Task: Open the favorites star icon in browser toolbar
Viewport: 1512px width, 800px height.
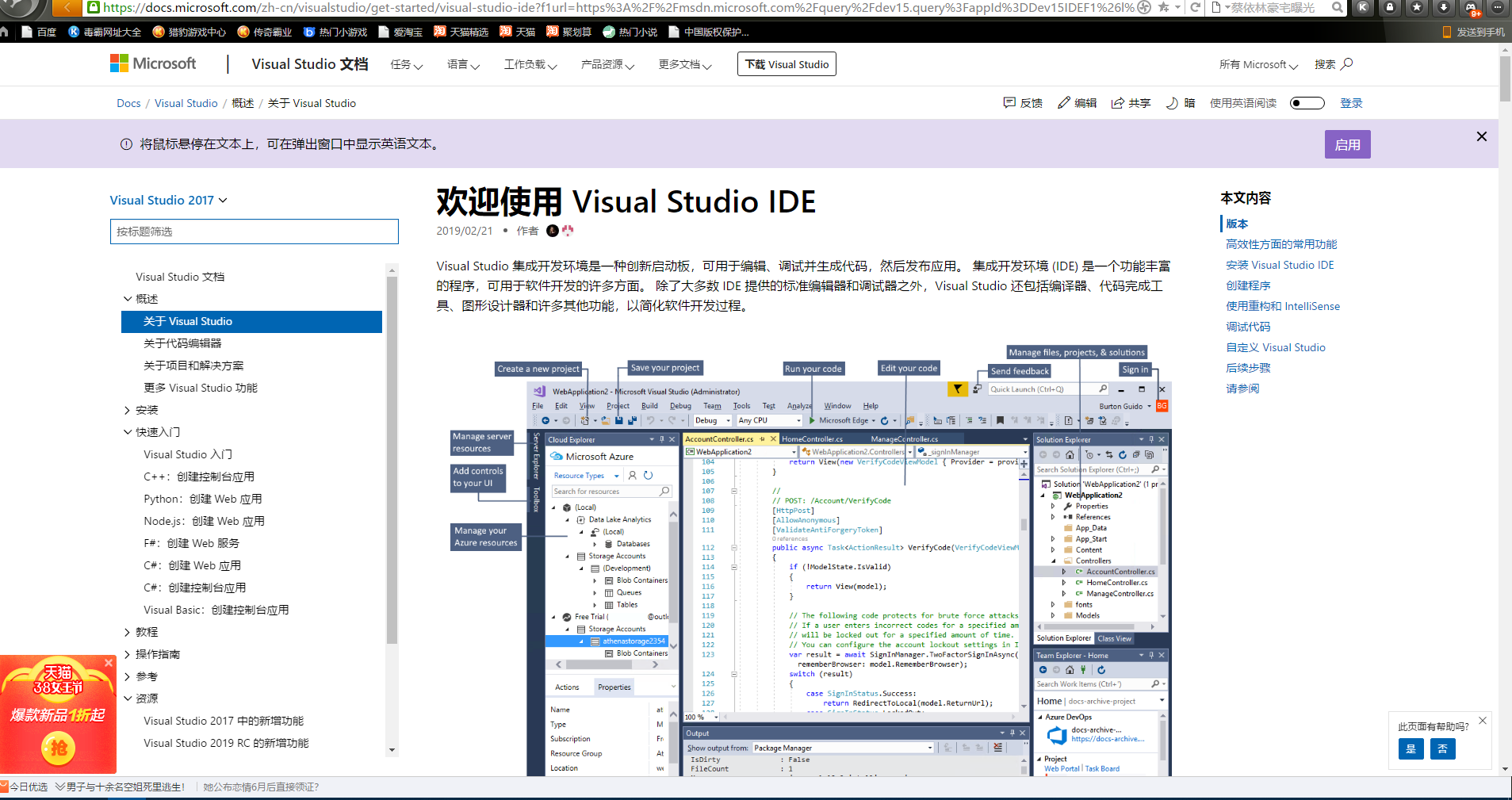Action: 1416,7
